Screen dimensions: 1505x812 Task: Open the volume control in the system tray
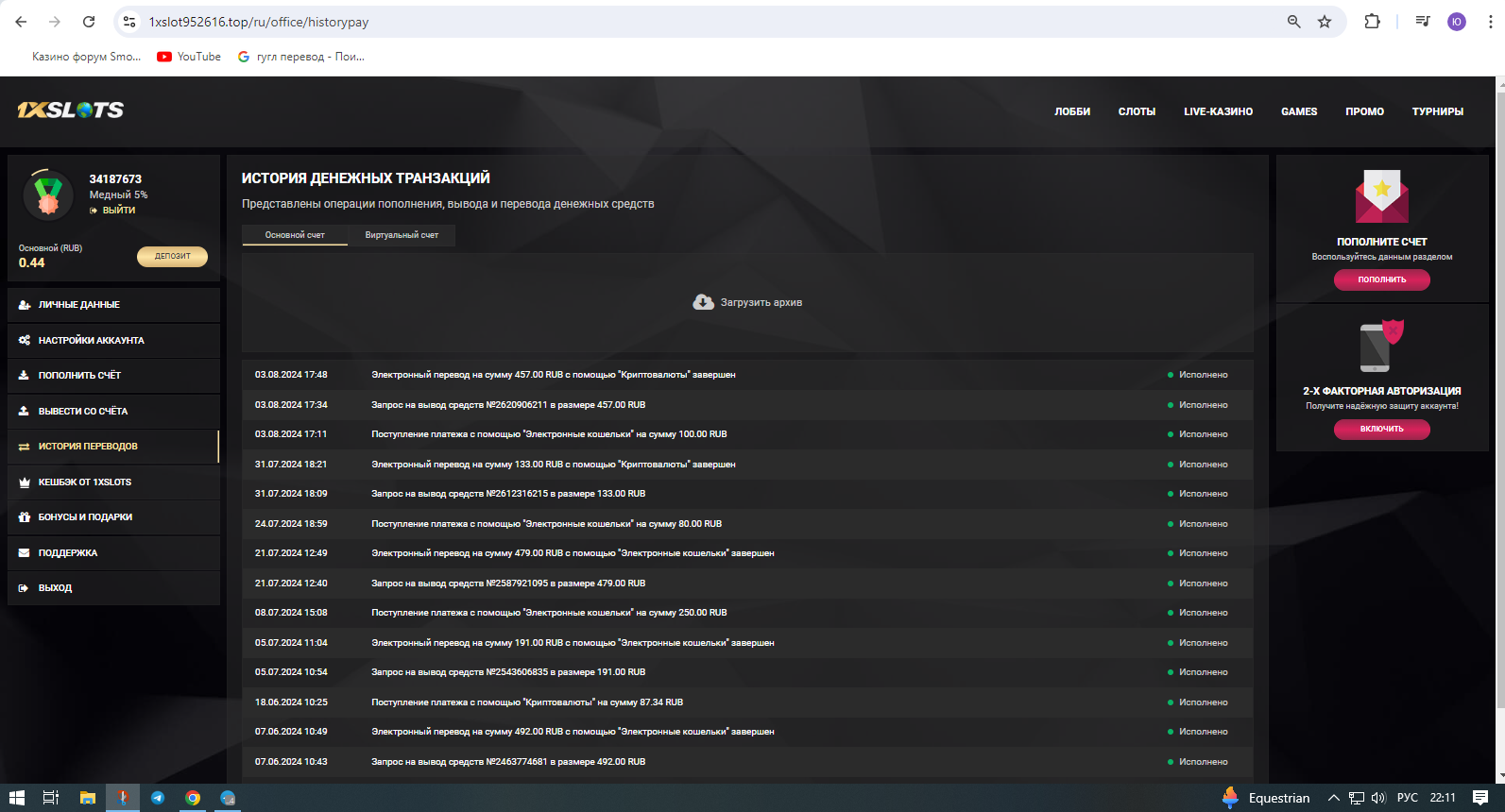click(x=1378, y=798)
